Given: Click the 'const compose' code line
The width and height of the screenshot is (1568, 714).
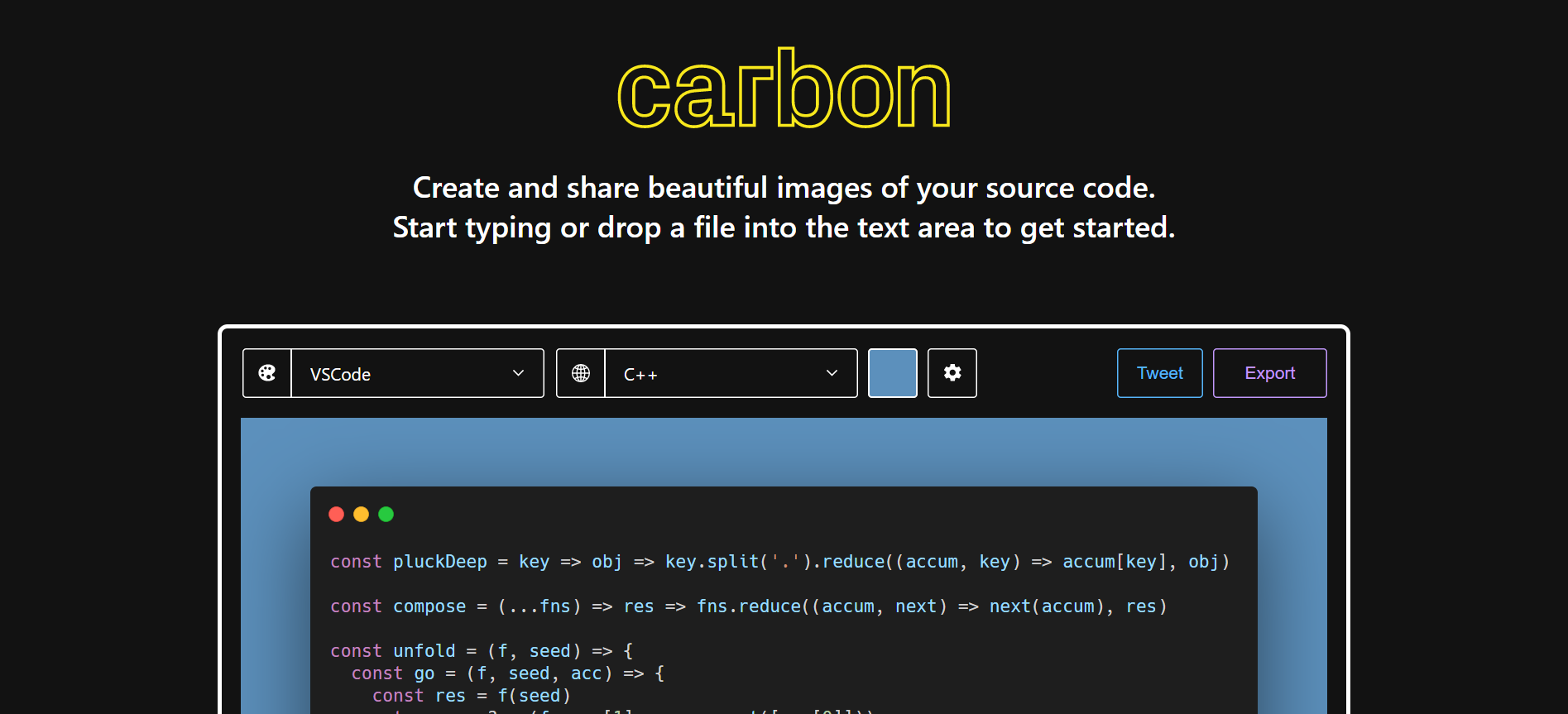Looking at the screenshot, I should click(x=749, y=606).
